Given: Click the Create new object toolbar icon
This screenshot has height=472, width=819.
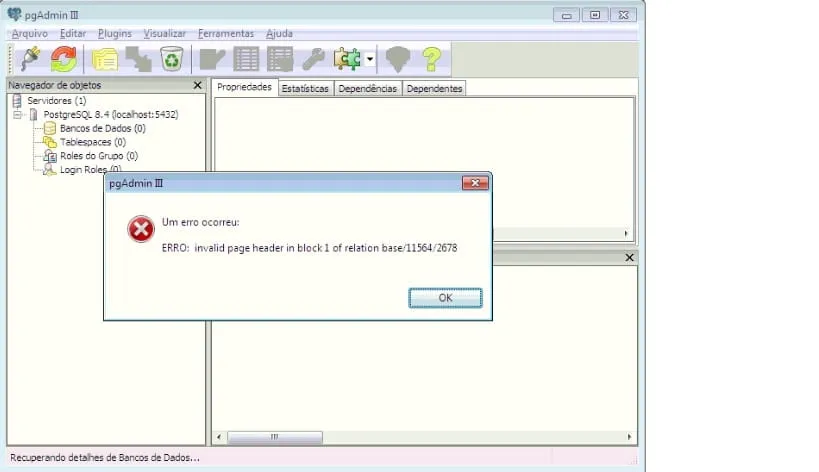Looking at the screenshot, I should [138, 60].
